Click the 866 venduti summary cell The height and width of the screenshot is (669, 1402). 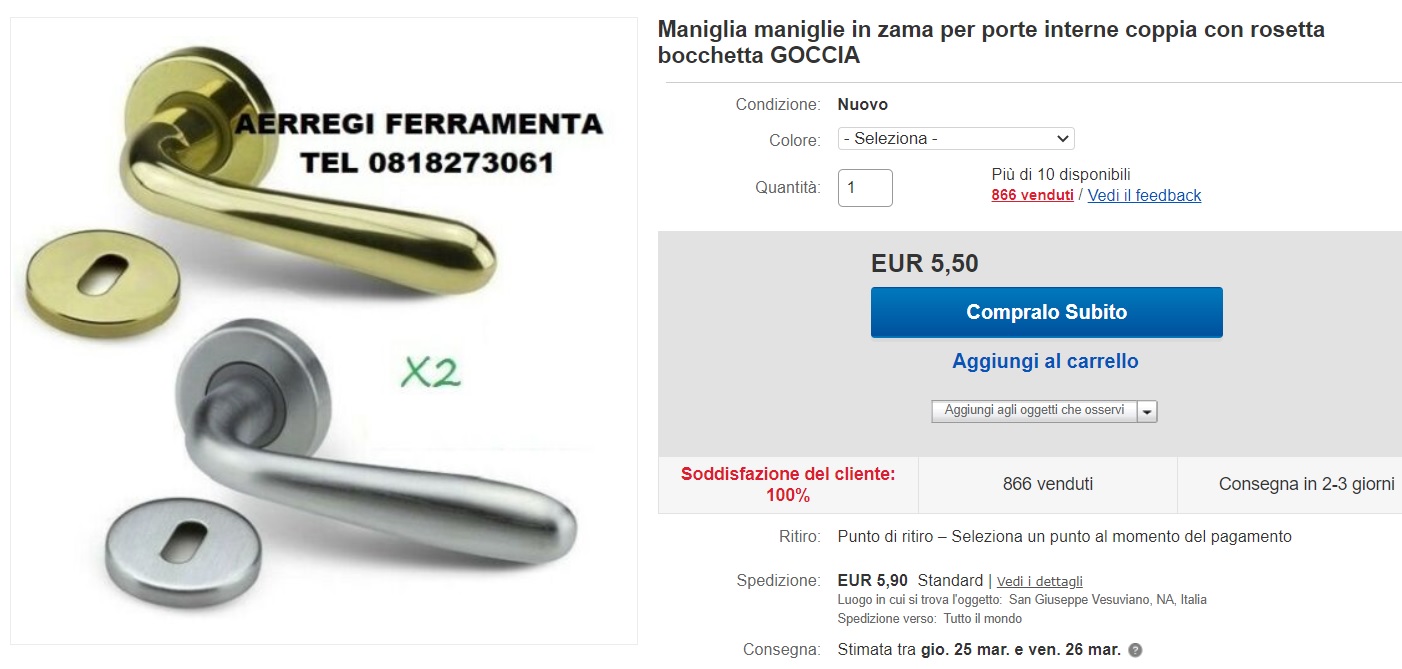pyautogui.click(x=1048, y=485)
